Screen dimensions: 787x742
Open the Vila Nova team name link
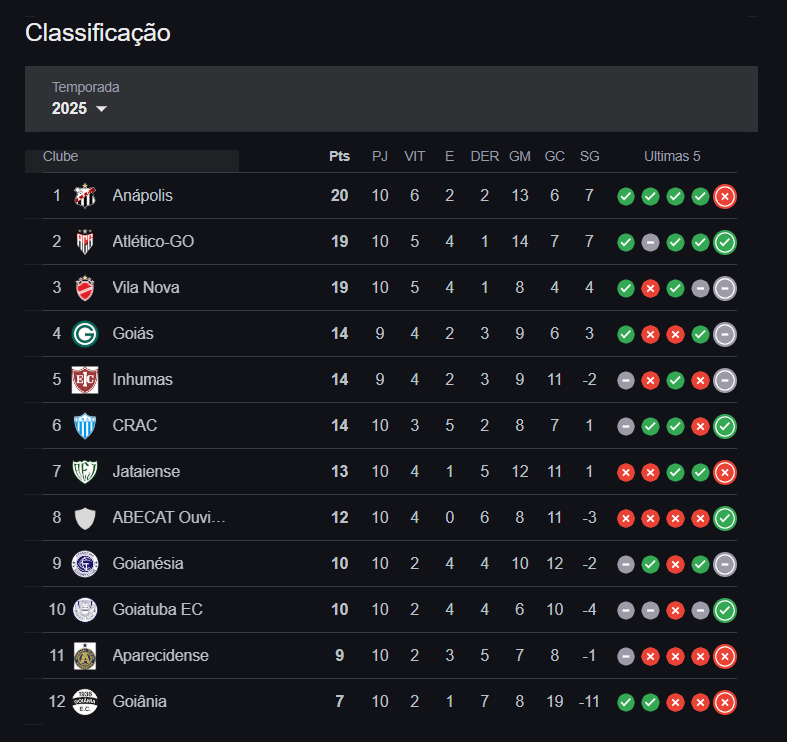point(146,288)
